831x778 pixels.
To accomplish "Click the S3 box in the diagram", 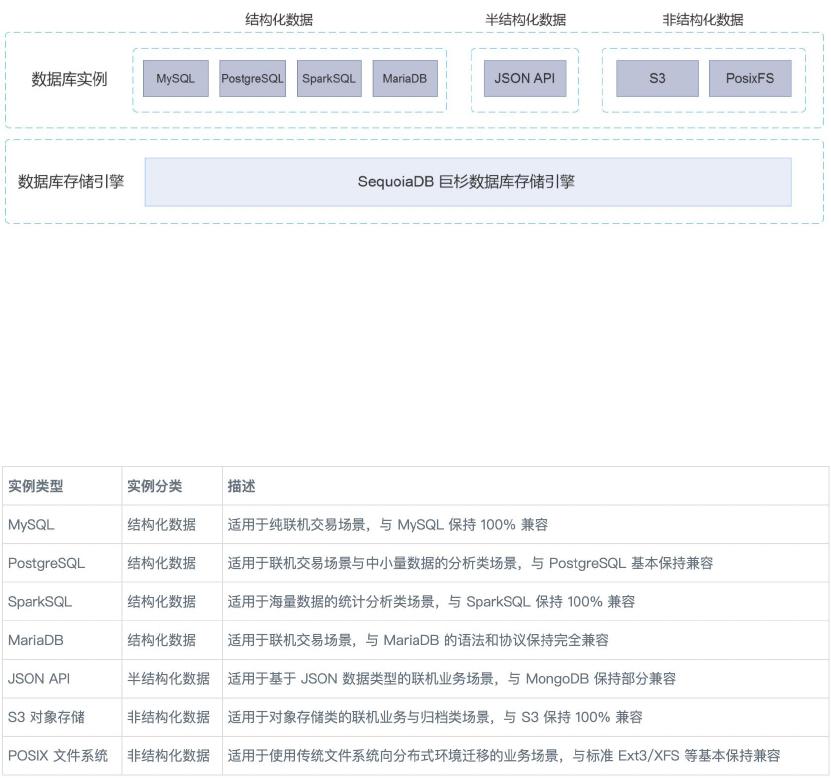I will [x=657, y=78].
